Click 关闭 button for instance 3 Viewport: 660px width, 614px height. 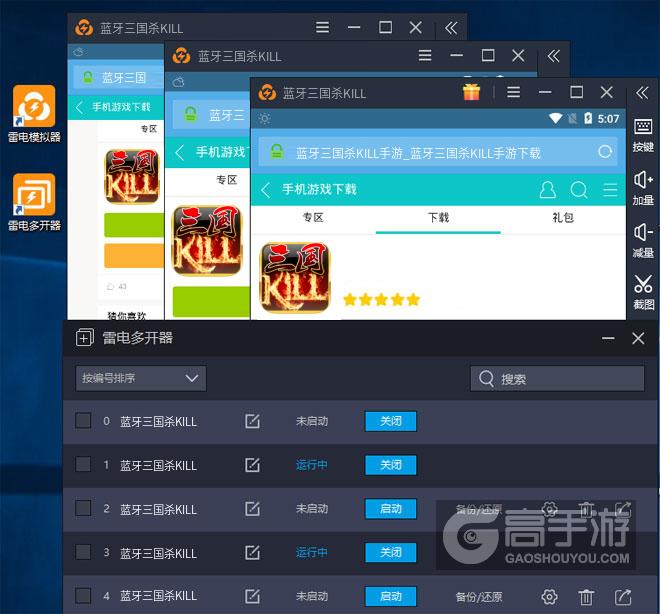point(391,553)
